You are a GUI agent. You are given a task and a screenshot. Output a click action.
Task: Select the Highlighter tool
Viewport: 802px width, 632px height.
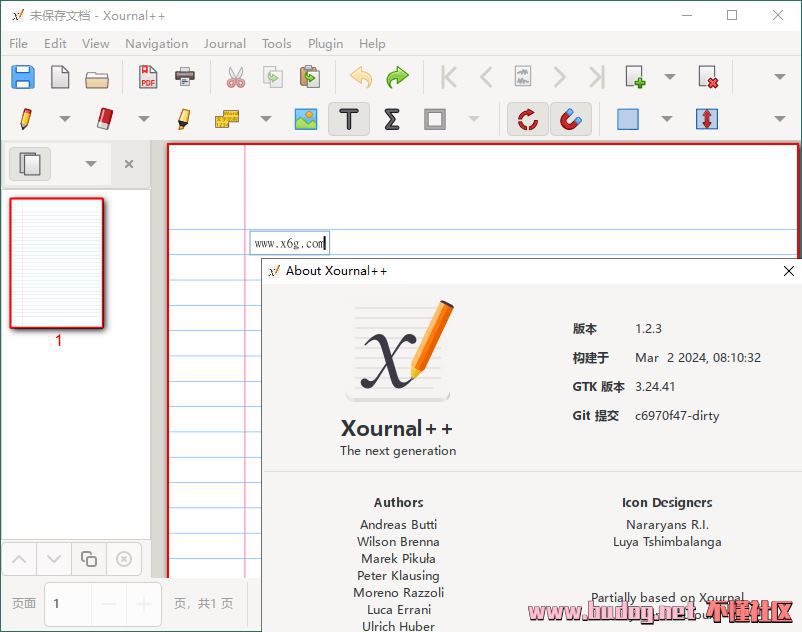click(184, 119)
